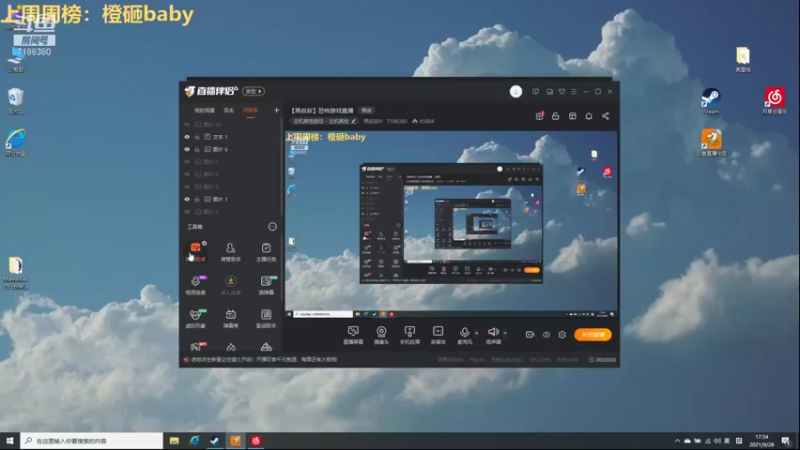Toggle the lock on the 图片 1 layer
The width and height of the screenshot is (800, 450).
coord(197,199)
